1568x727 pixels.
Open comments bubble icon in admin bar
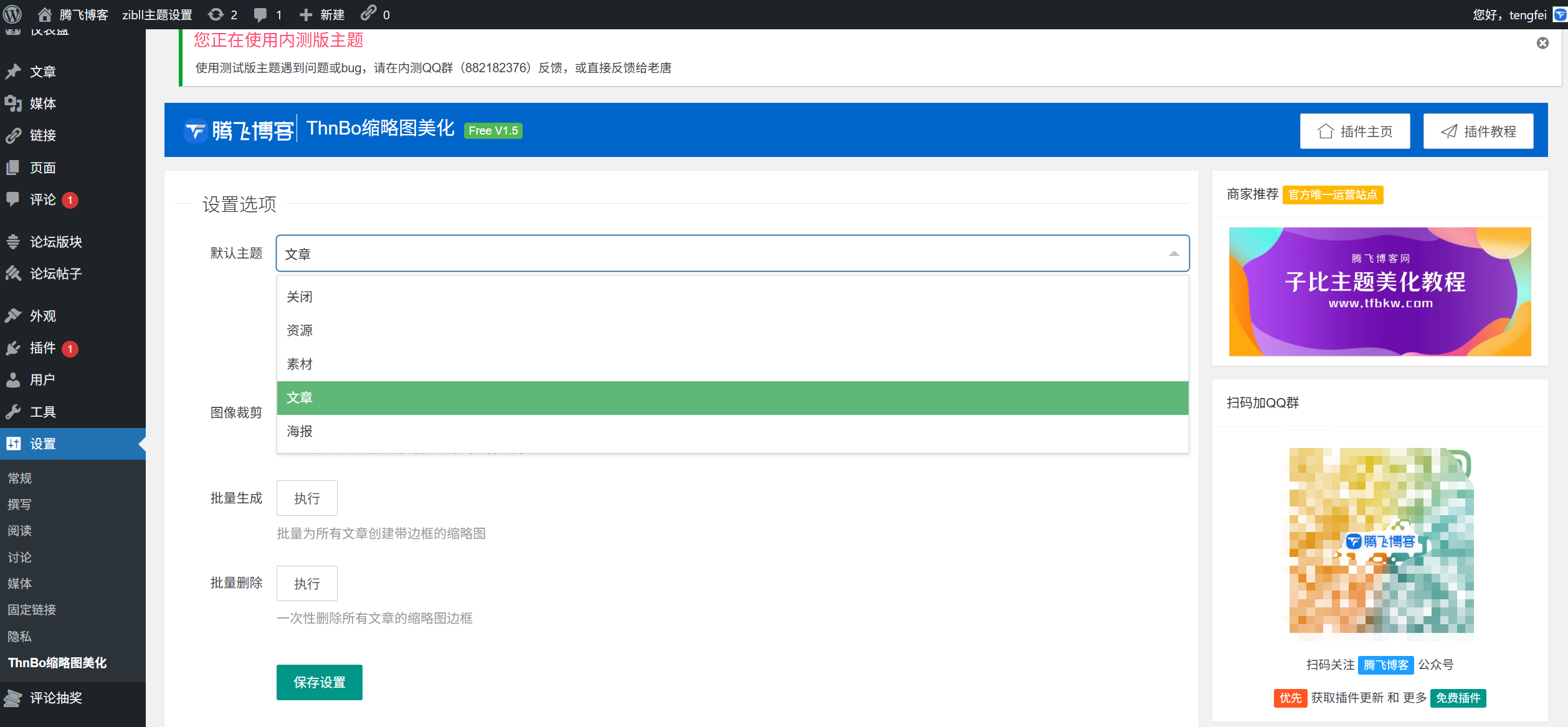click(260, 14)
